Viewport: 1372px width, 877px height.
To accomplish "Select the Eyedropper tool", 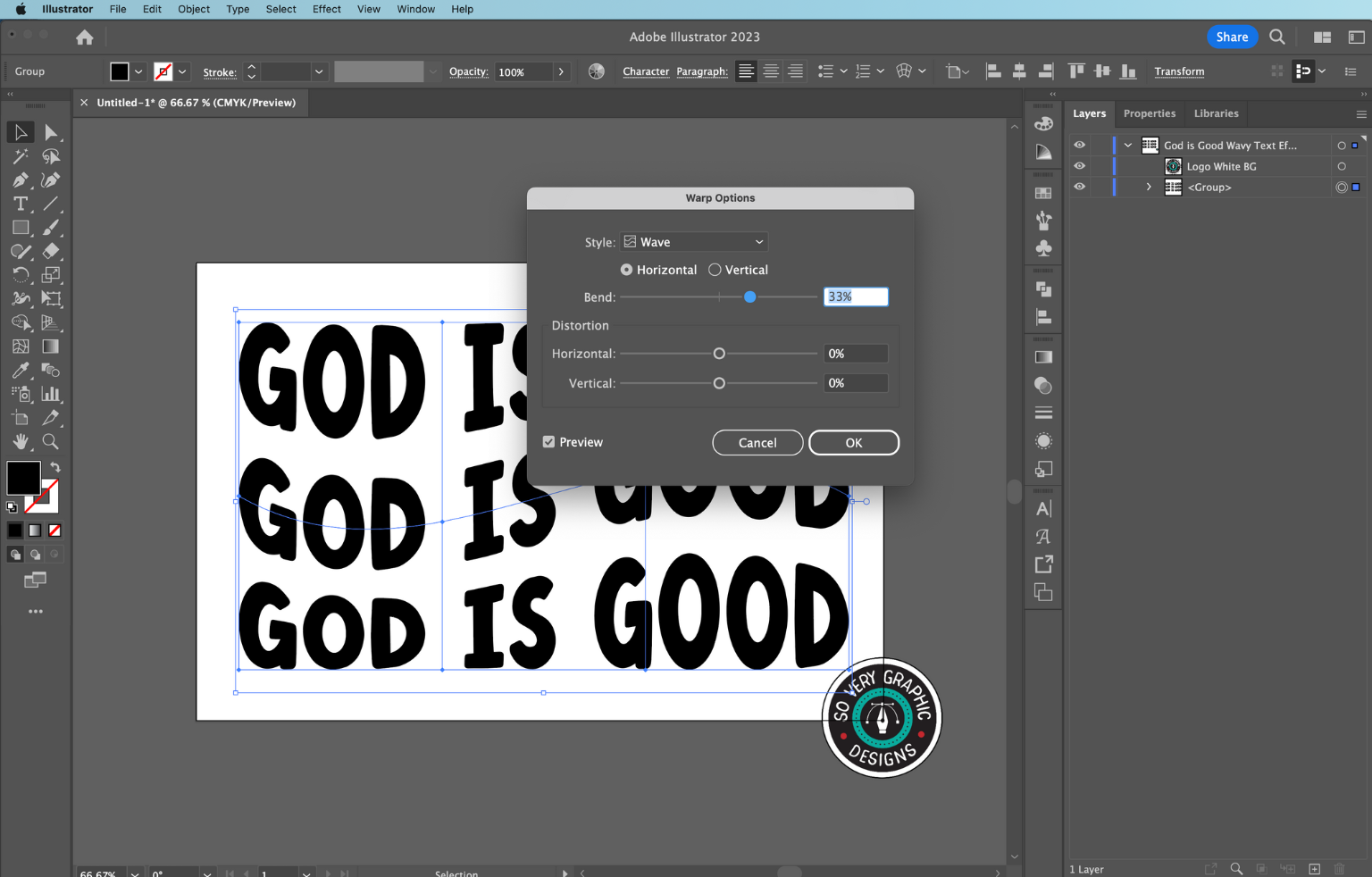I will (x=20, y=371).
